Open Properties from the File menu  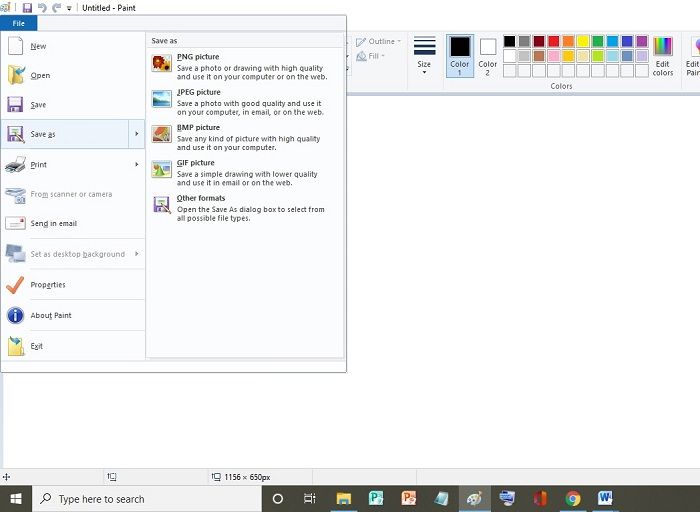pos(73,284)
